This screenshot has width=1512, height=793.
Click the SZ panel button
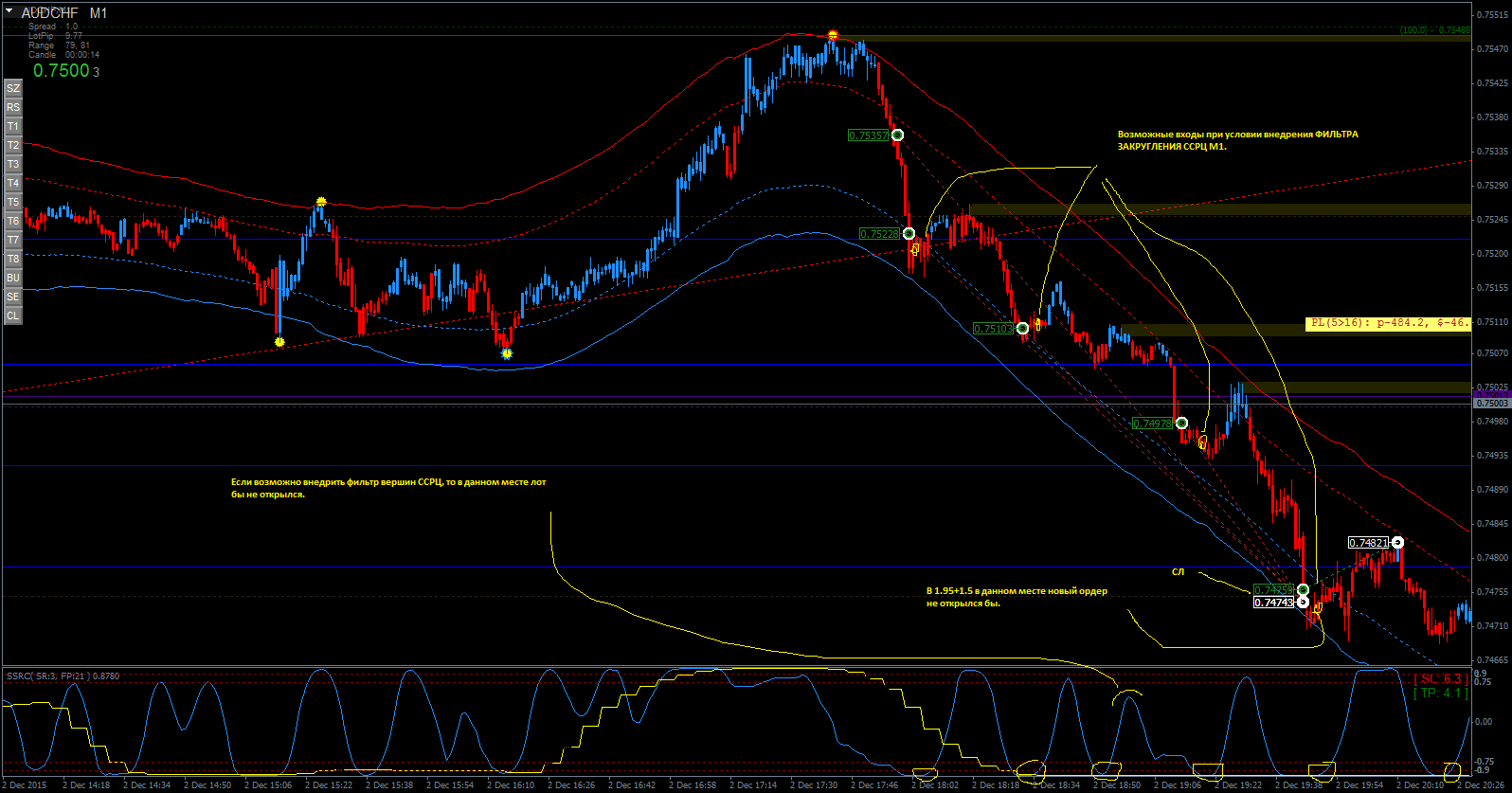13,88
